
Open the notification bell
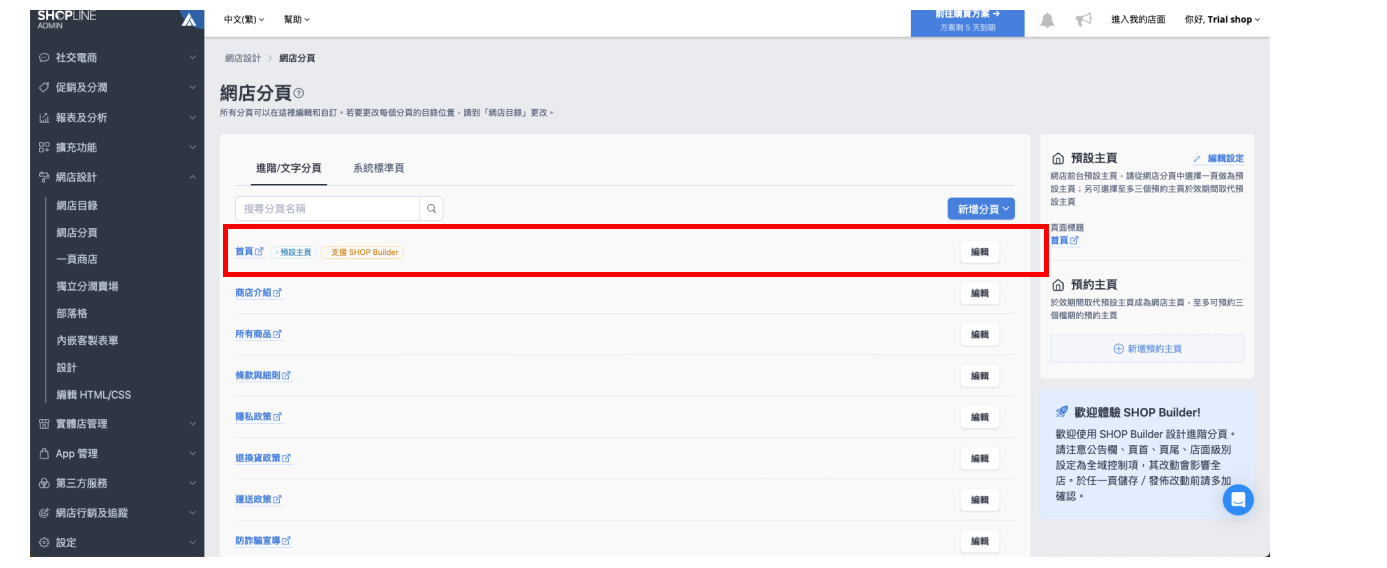[1047, 20]
